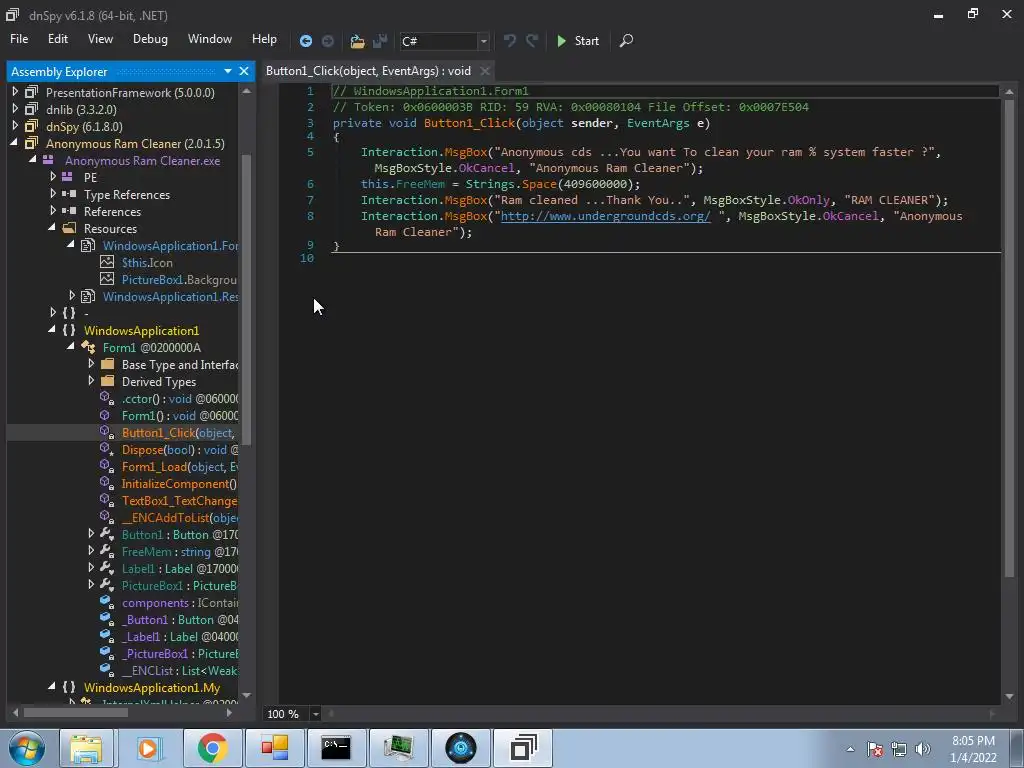Select the TextBox1_TextChanged method
1024x768 pixels.
tap(179, 501)
